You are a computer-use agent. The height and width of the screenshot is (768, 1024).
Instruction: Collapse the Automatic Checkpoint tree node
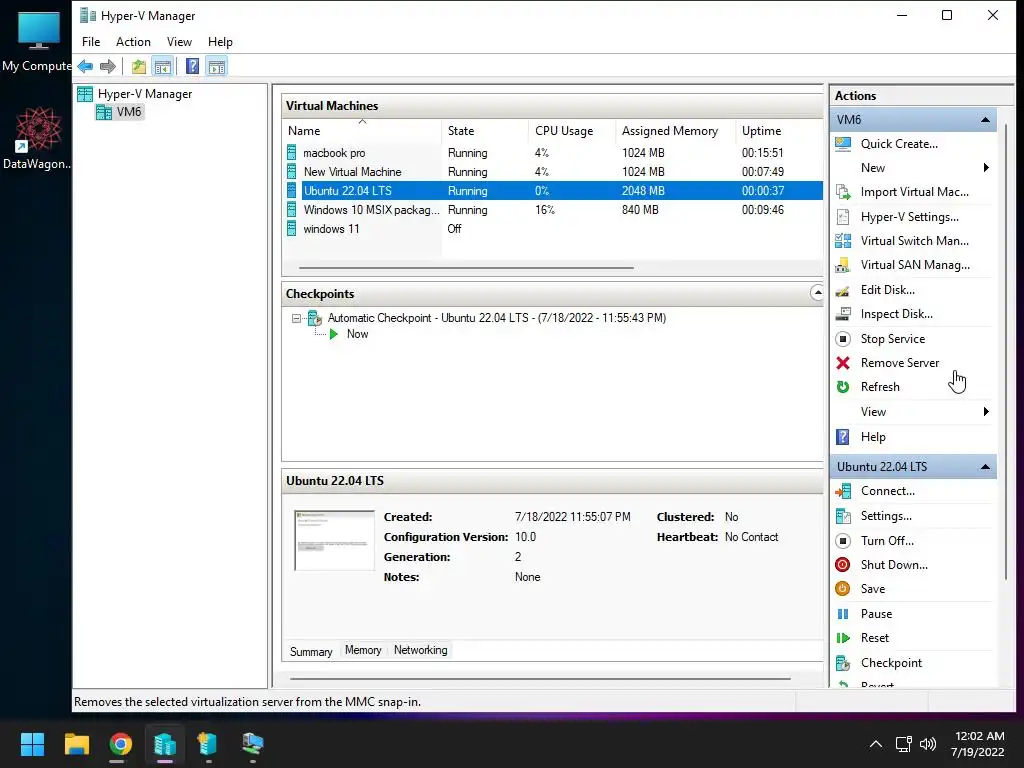point(296,318)
